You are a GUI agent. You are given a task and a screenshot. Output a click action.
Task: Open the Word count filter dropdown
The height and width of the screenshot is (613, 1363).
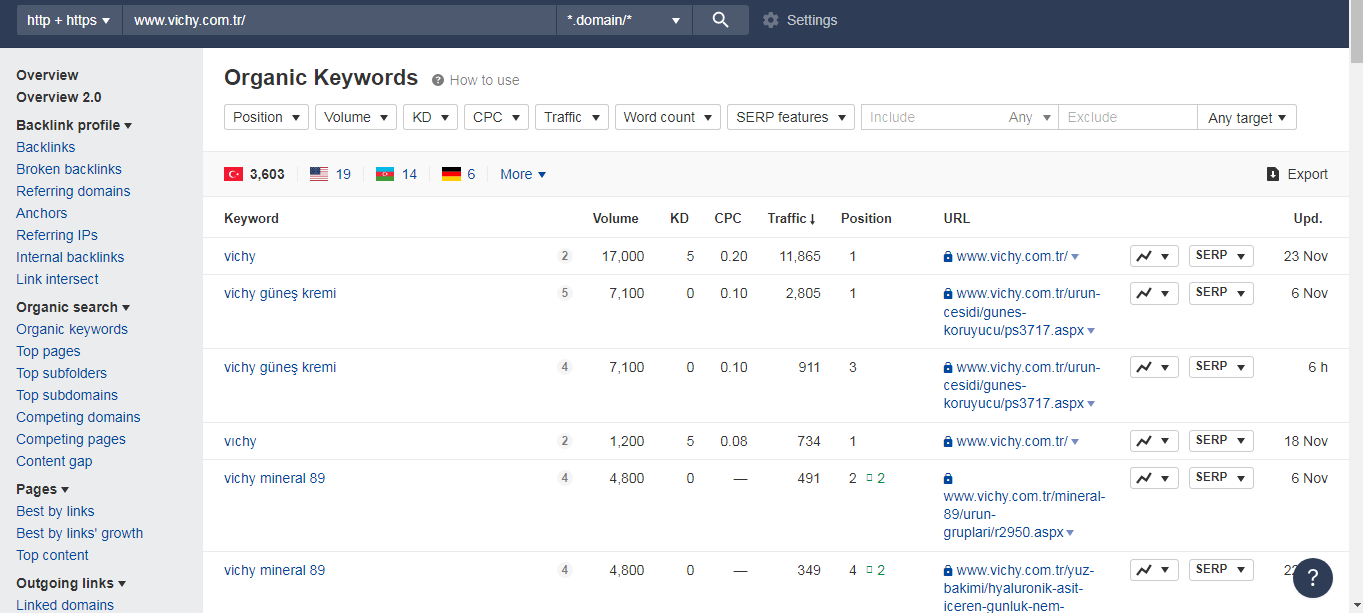(x=668, y=117)
